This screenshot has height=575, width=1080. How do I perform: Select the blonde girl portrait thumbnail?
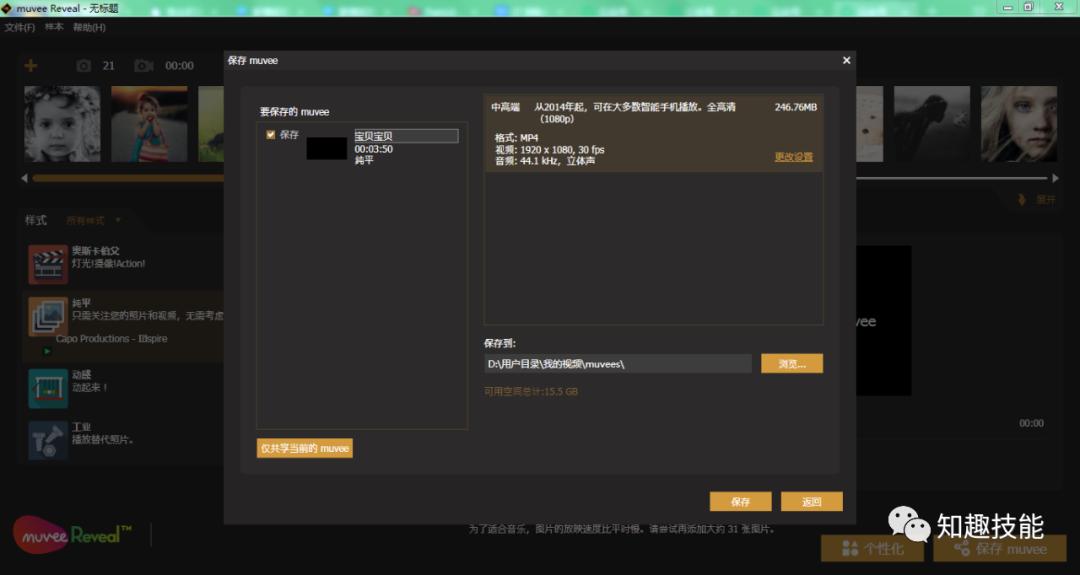[1019, 124]
